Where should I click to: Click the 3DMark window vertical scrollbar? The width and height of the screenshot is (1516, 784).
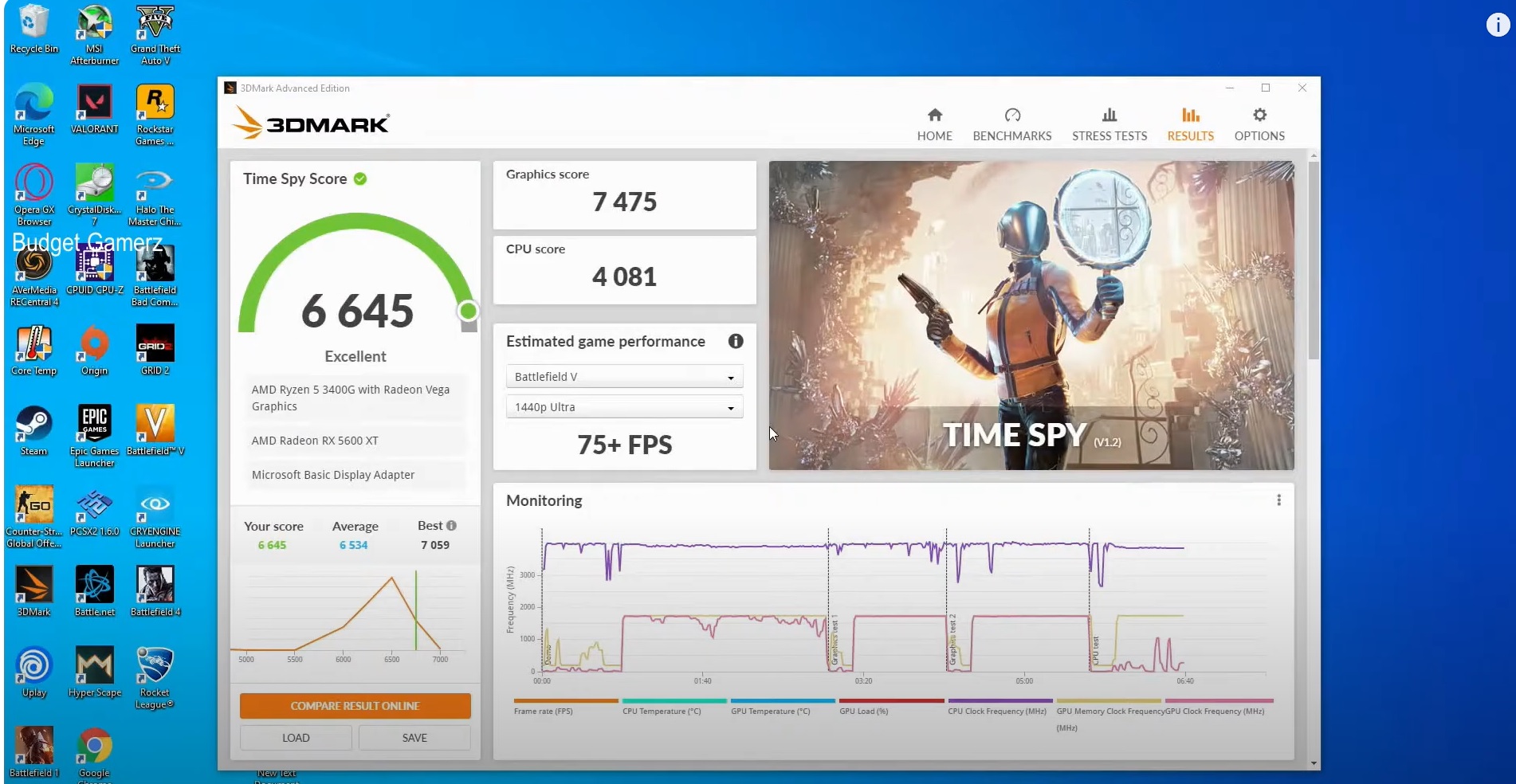[1314, 261]
